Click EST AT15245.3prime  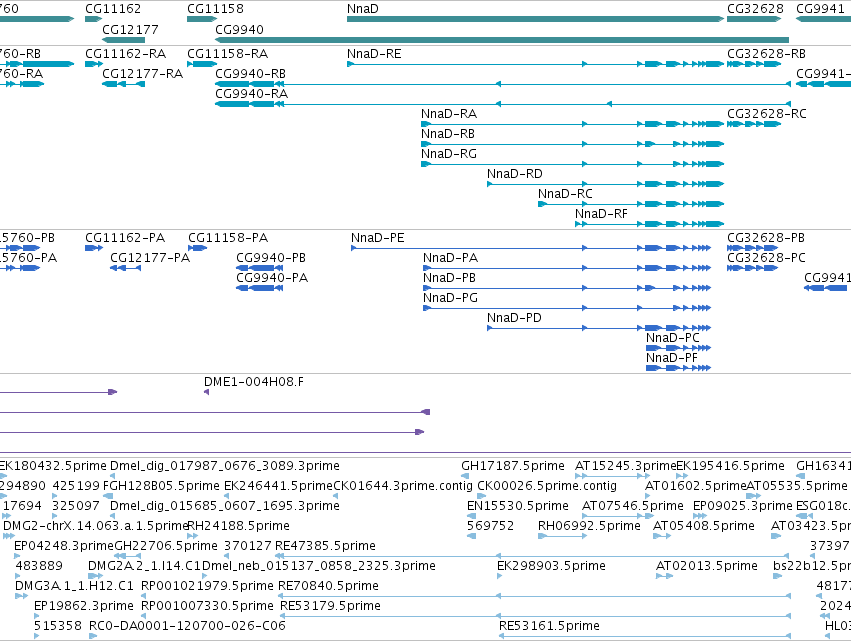click(x=625, y=466)
